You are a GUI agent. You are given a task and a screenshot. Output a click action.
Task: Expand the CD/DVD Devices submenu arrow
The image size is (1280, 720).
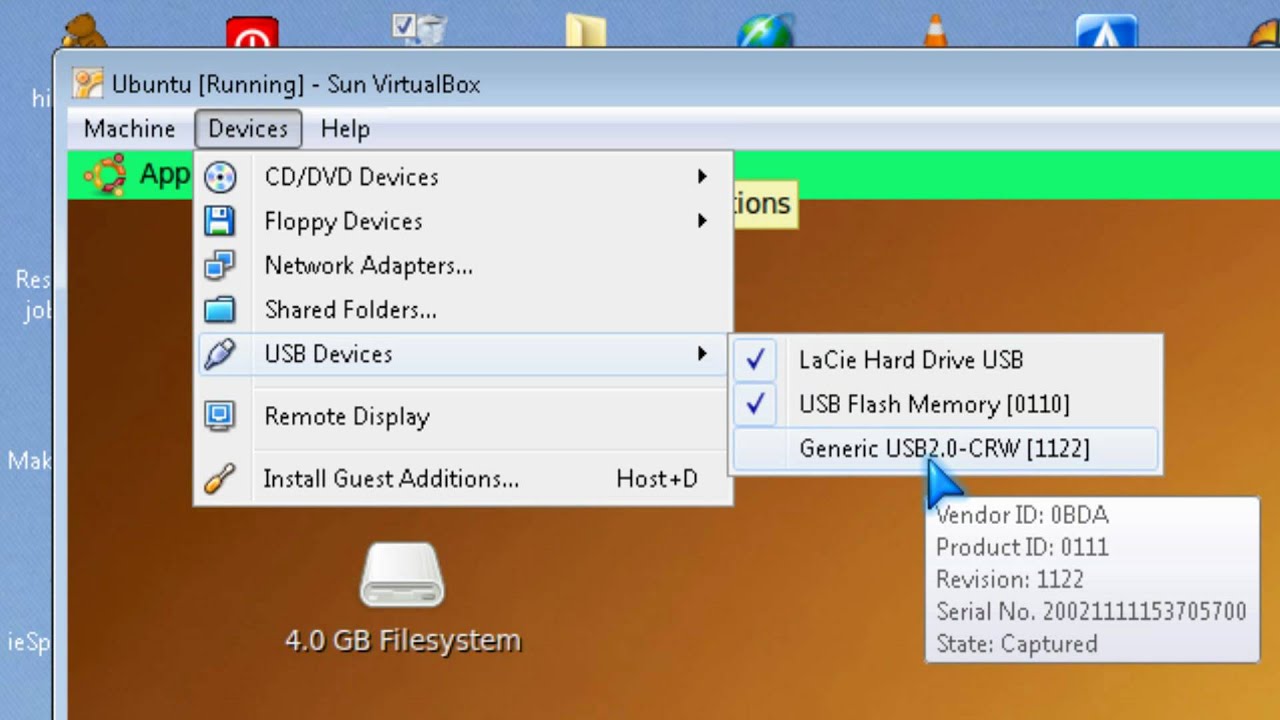click(702, 177)
